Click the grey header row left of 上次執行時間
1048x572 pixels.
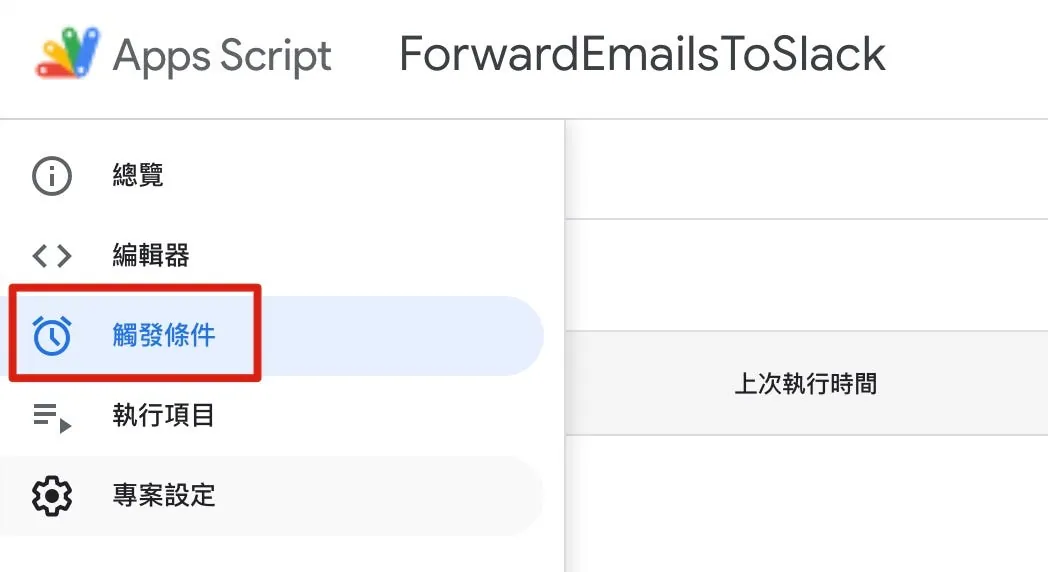click(648, 384)
